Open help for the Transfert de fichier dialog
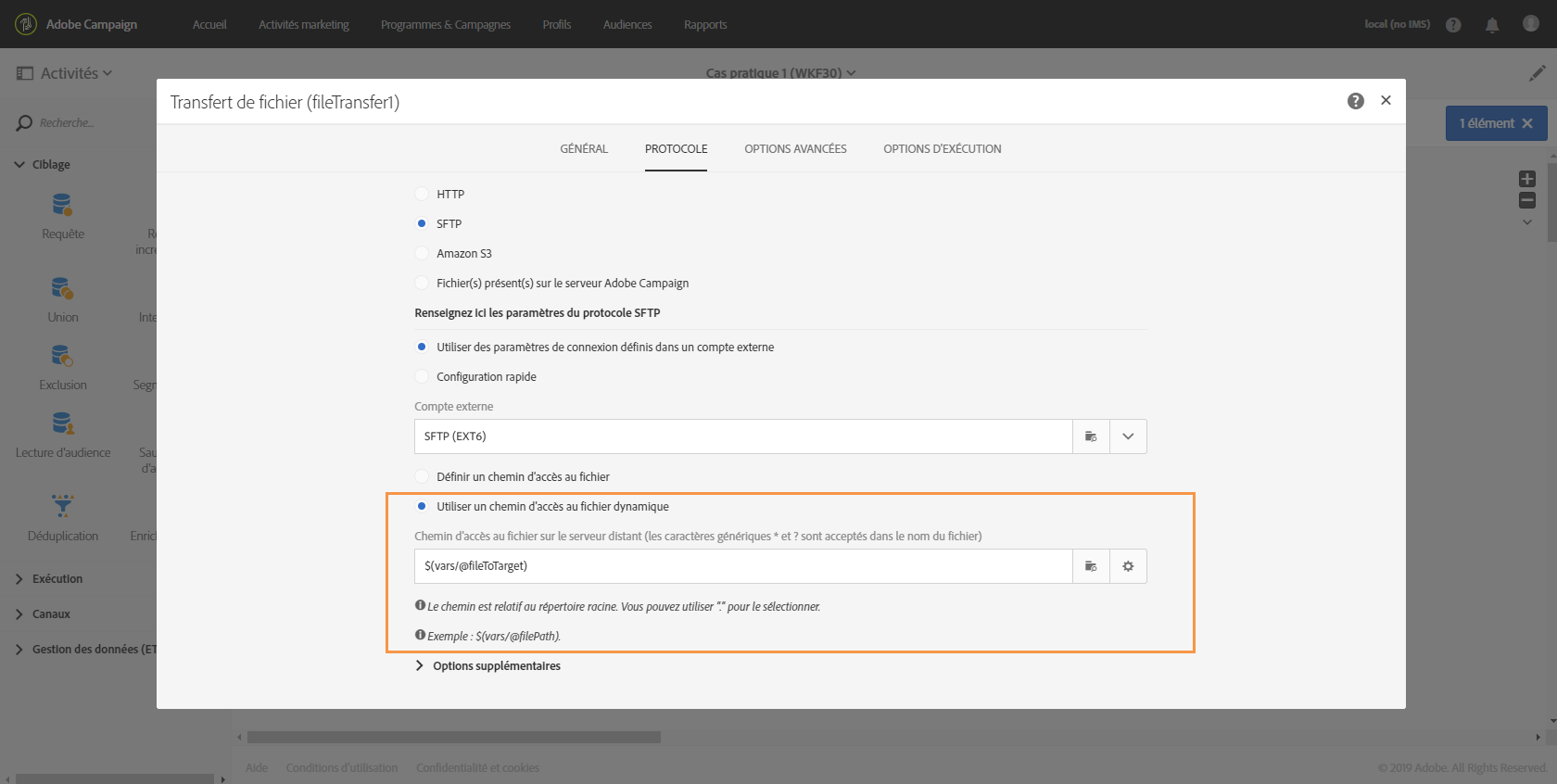 coord(1356,101)
